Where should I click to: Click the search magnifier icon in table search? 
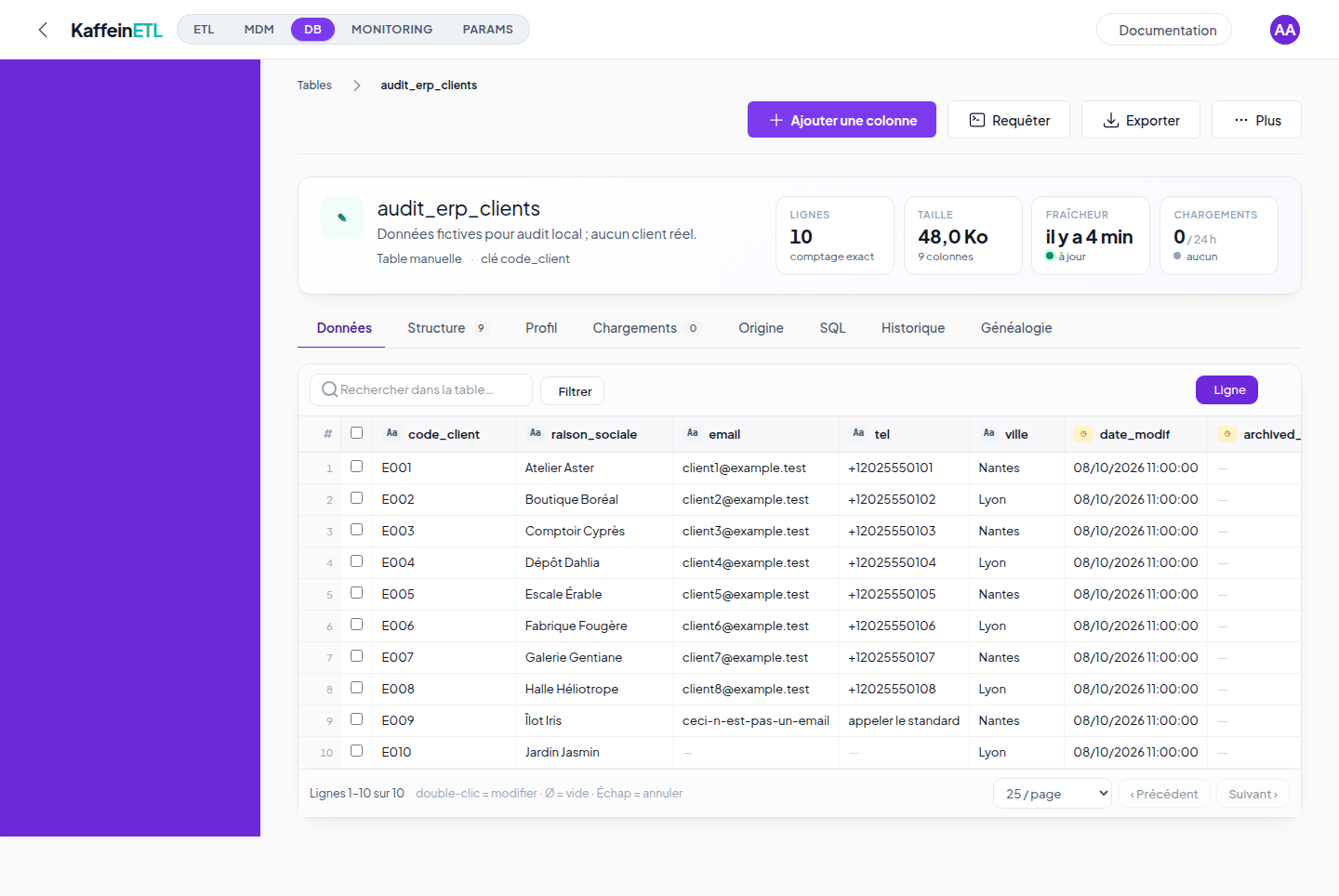point(329,389)
